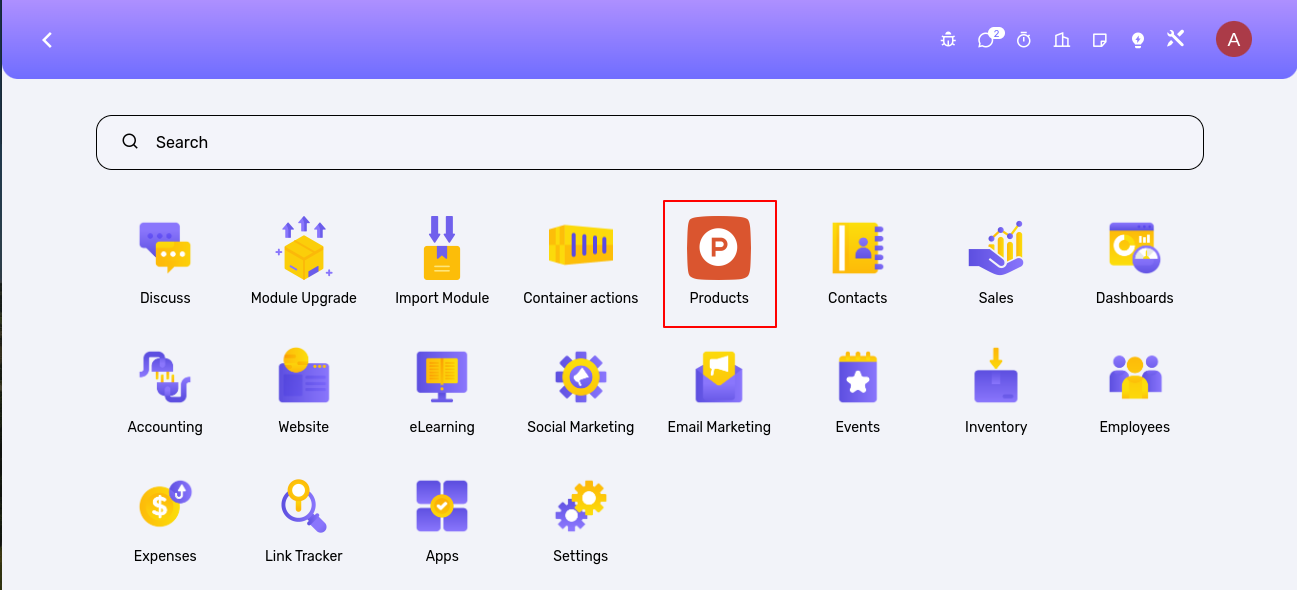Viewport: 1297px width, 590px height.
Task: Open Container actions app
Action: 580,248
